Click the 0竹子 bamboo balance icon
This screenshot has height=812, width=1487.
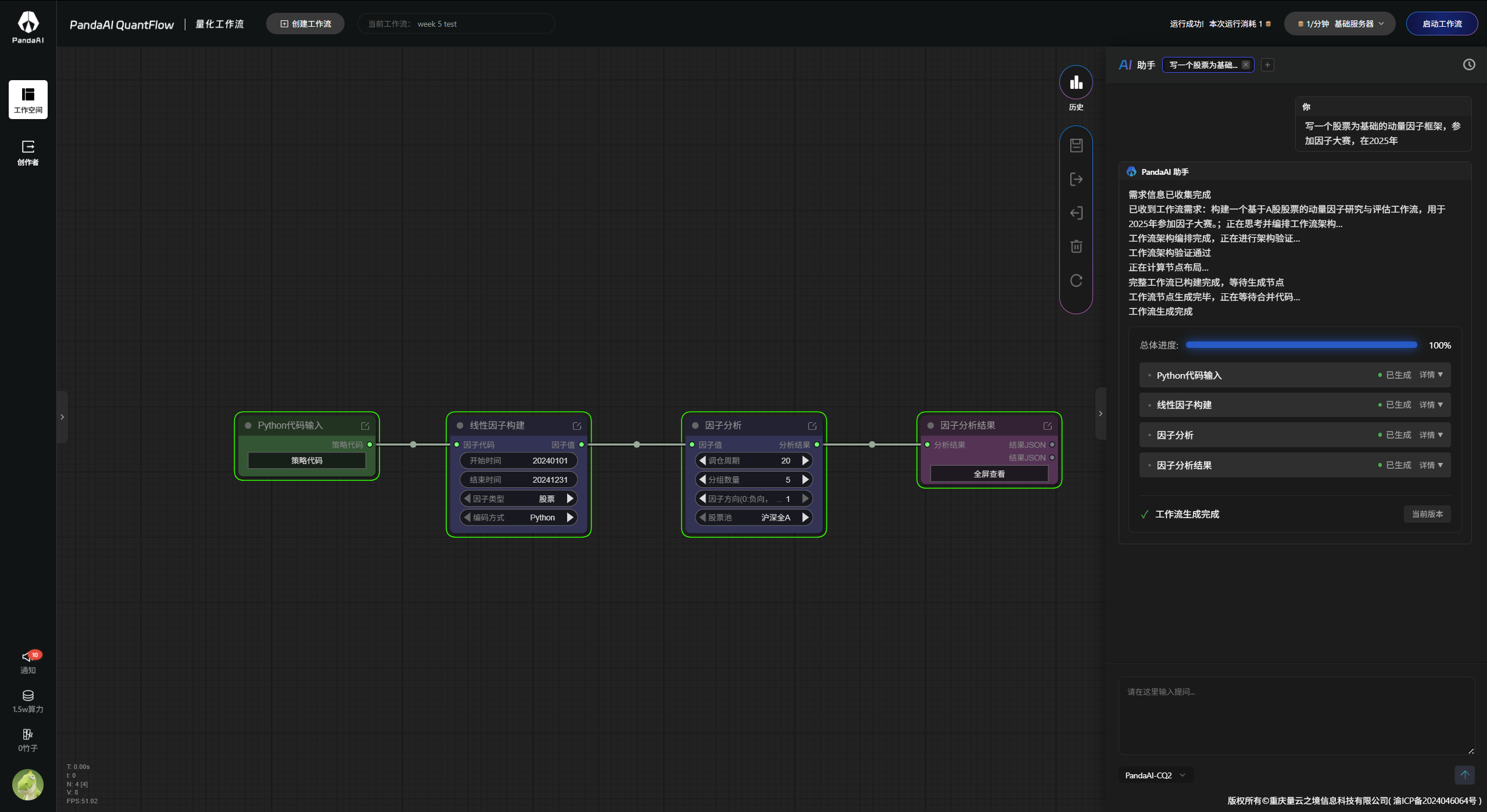(x=28, y=740)
